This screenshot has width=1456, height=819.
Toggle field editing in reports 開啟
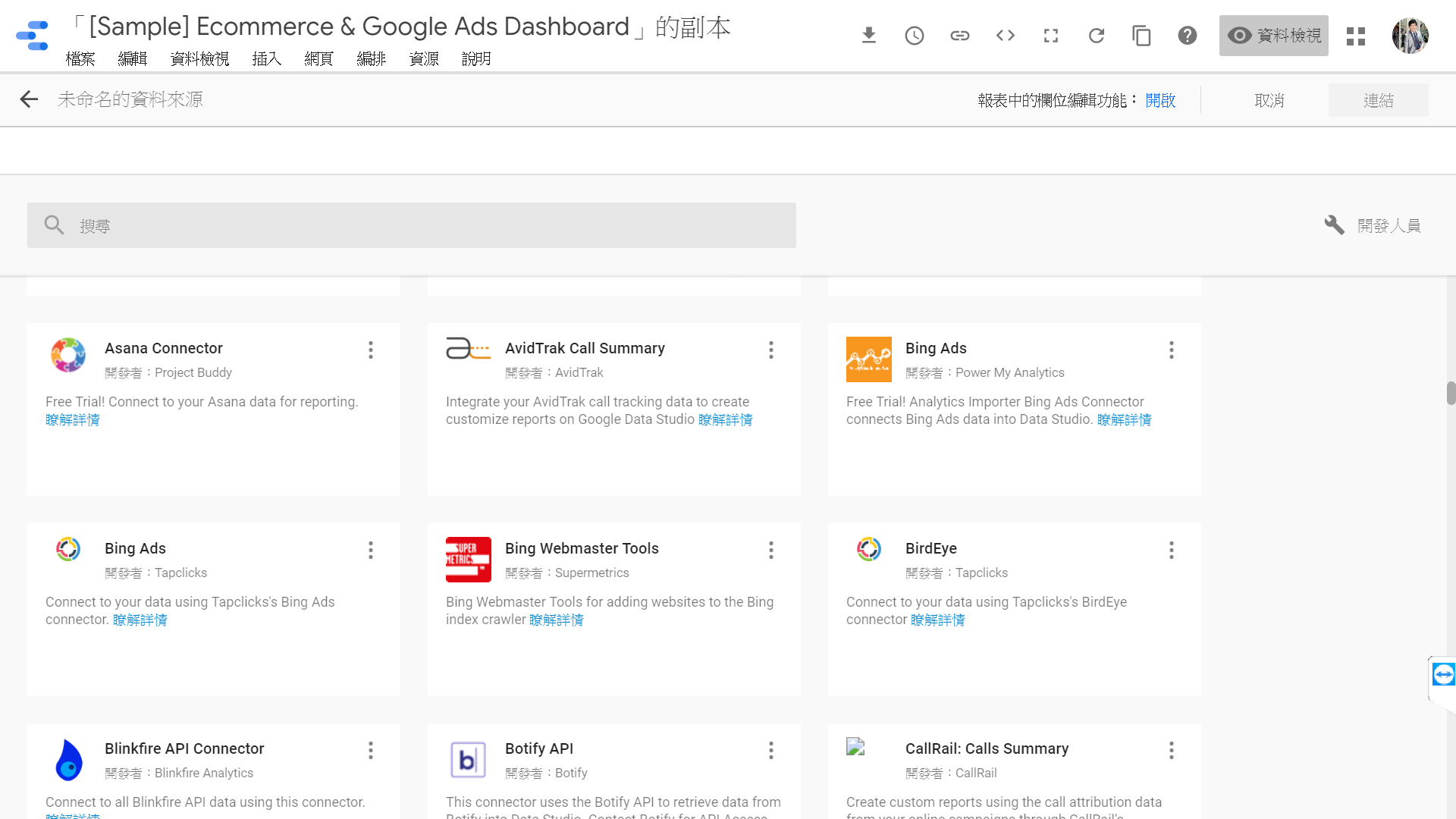(1160, 100)
